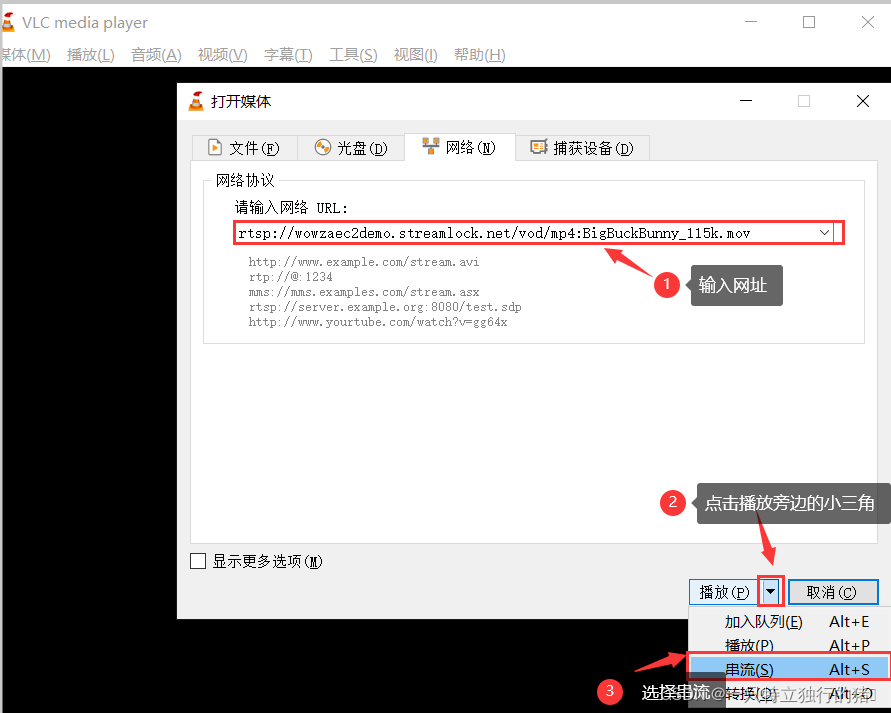The image size is (891, 713).
Task: Minimize the VLC media player window
Action: pos(751,22)
